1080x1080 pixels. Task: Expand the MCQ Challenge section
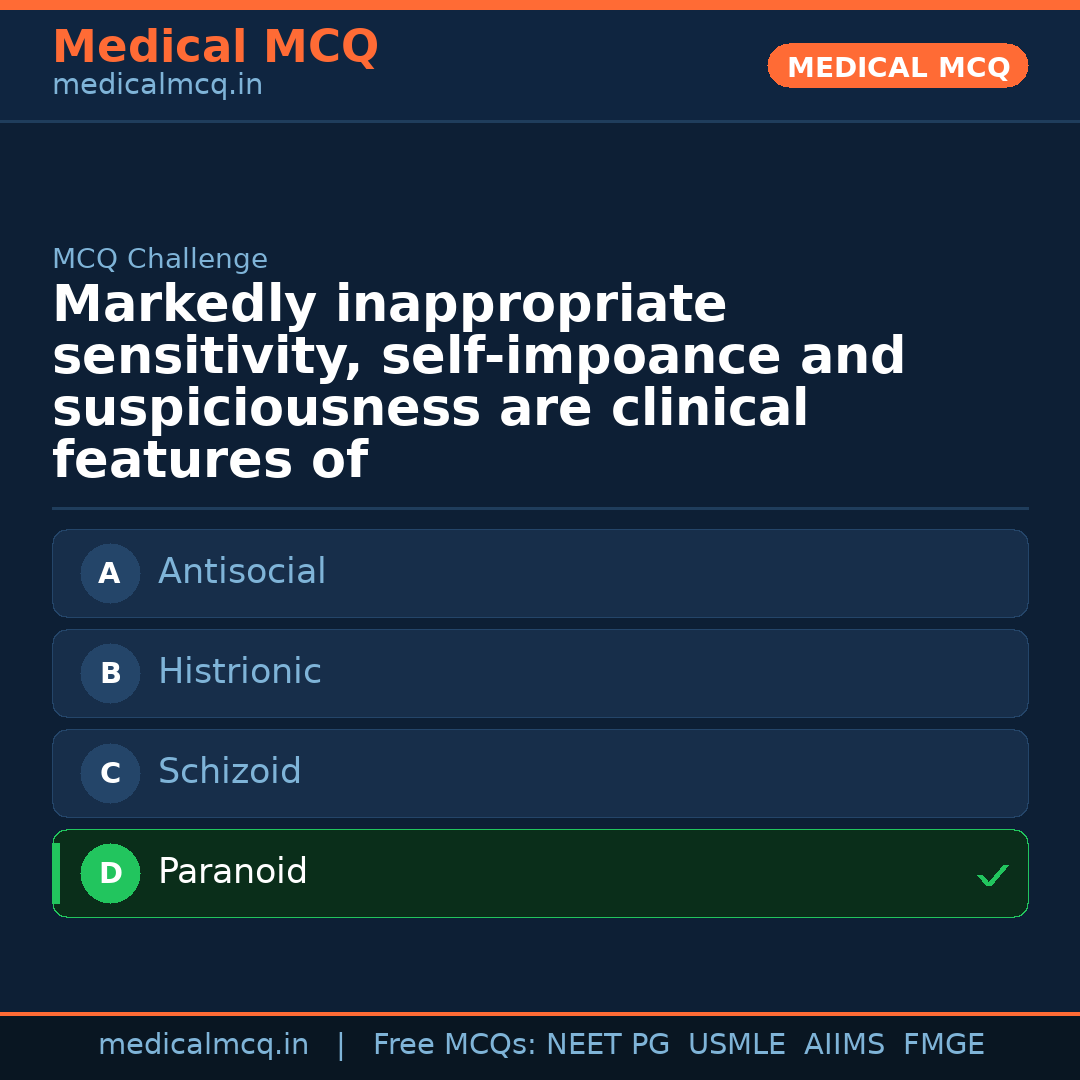pos(160,258)
